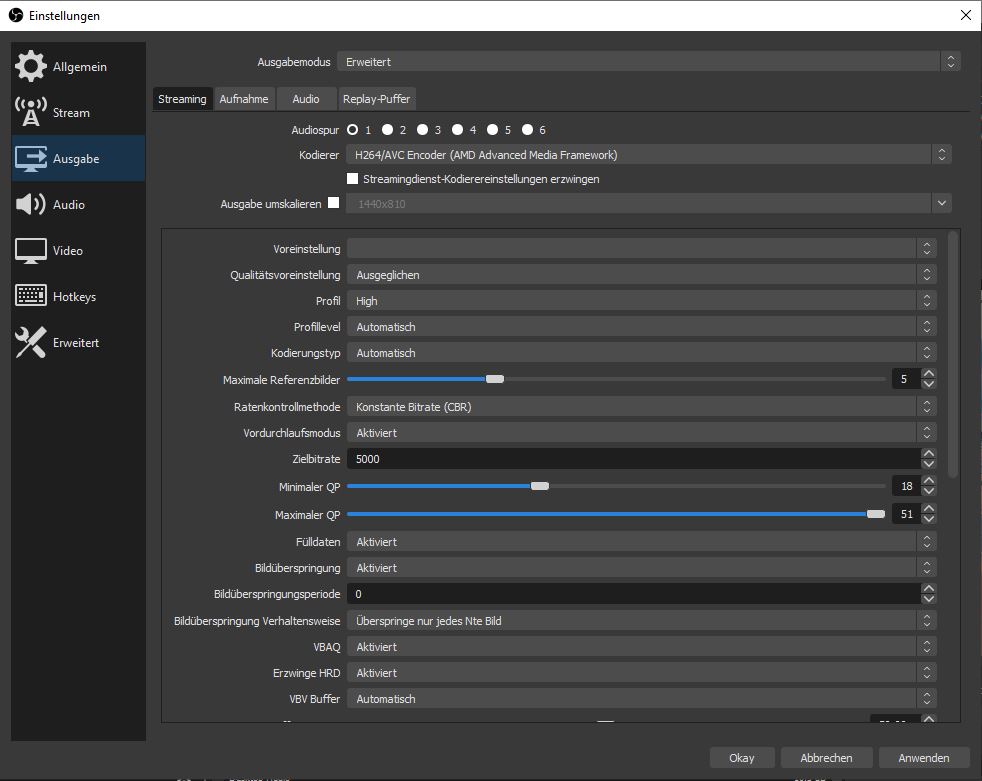Viewport: 982px width, 781px height.
Task: Click the OBS logo in title bar
Action: pyautogui.click(x=15, y=15)
